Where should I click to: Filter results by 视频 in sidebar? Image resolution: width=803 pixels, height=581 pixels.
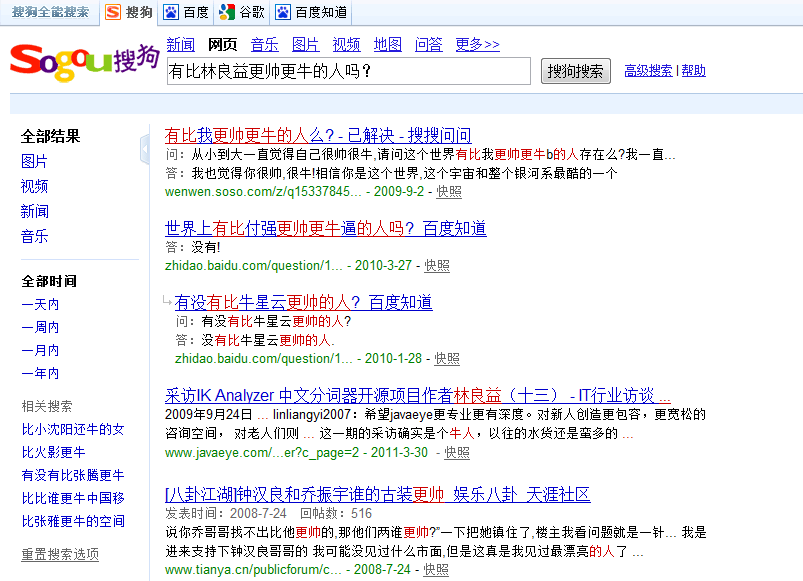[x=34, y=186]
